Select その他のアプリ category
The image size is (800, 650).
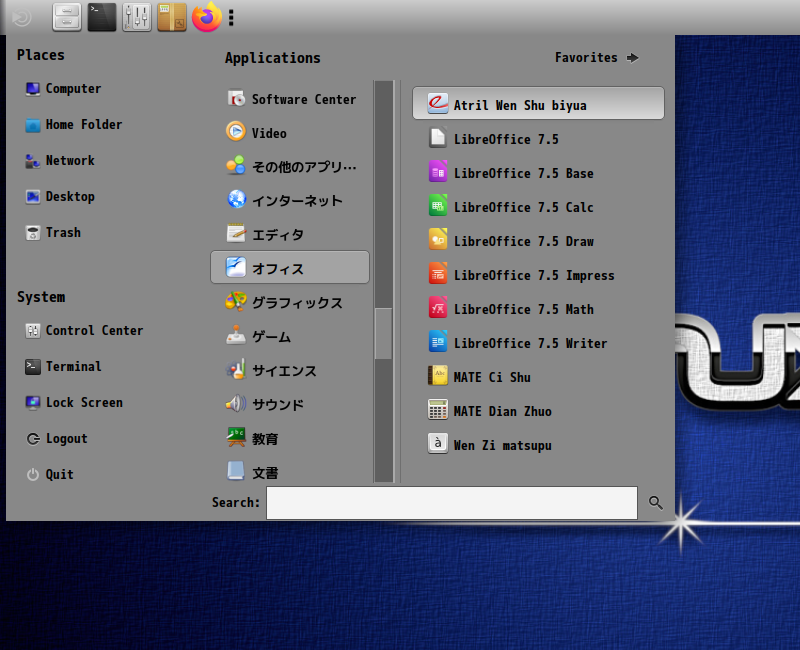click(x=290, y=167)
